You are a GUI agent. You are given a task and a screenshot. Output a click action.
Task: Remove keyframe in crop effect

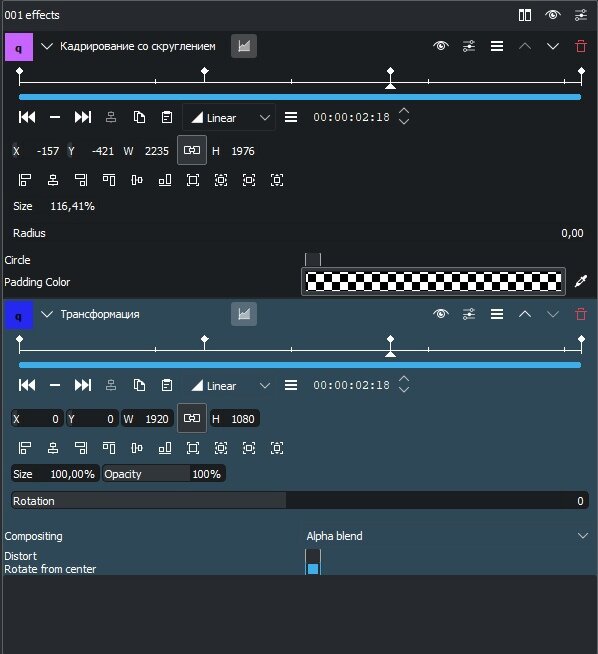[x=55, y=117]
